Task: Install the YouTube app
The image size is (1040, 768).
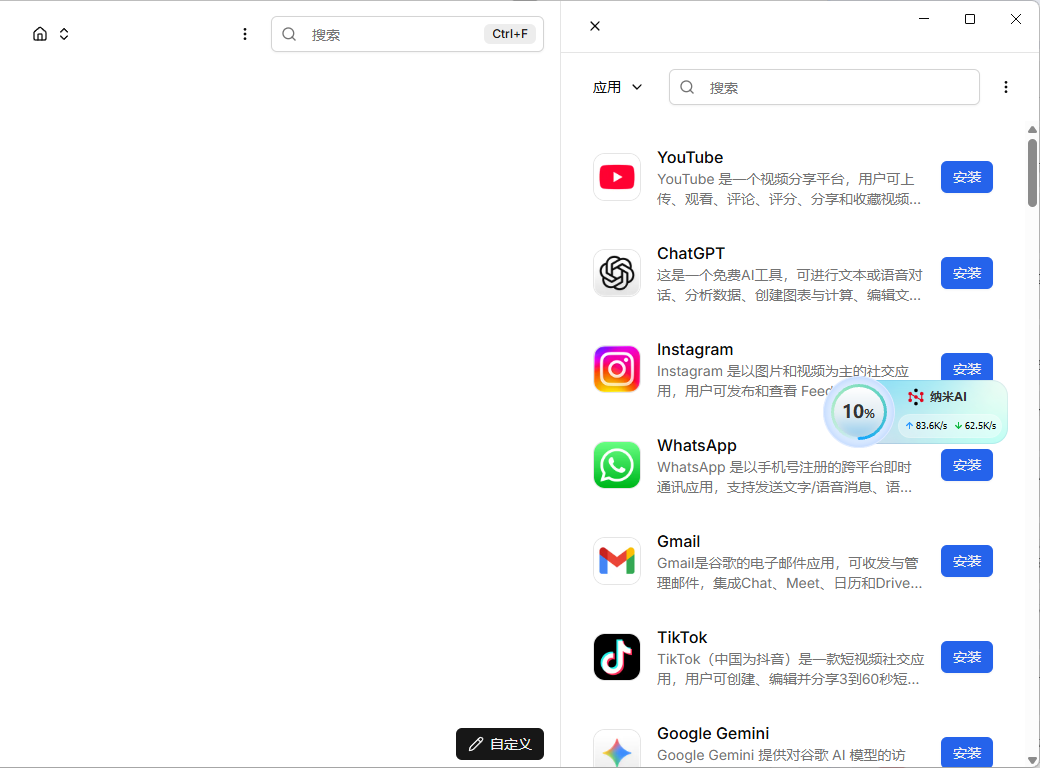Action: coord(966,177)
